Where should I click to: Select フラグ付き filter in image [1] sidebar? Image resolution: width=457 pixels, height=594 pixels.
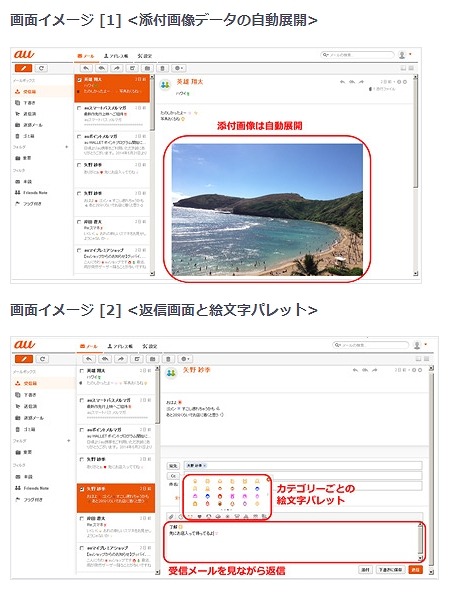tap(28, 203)
